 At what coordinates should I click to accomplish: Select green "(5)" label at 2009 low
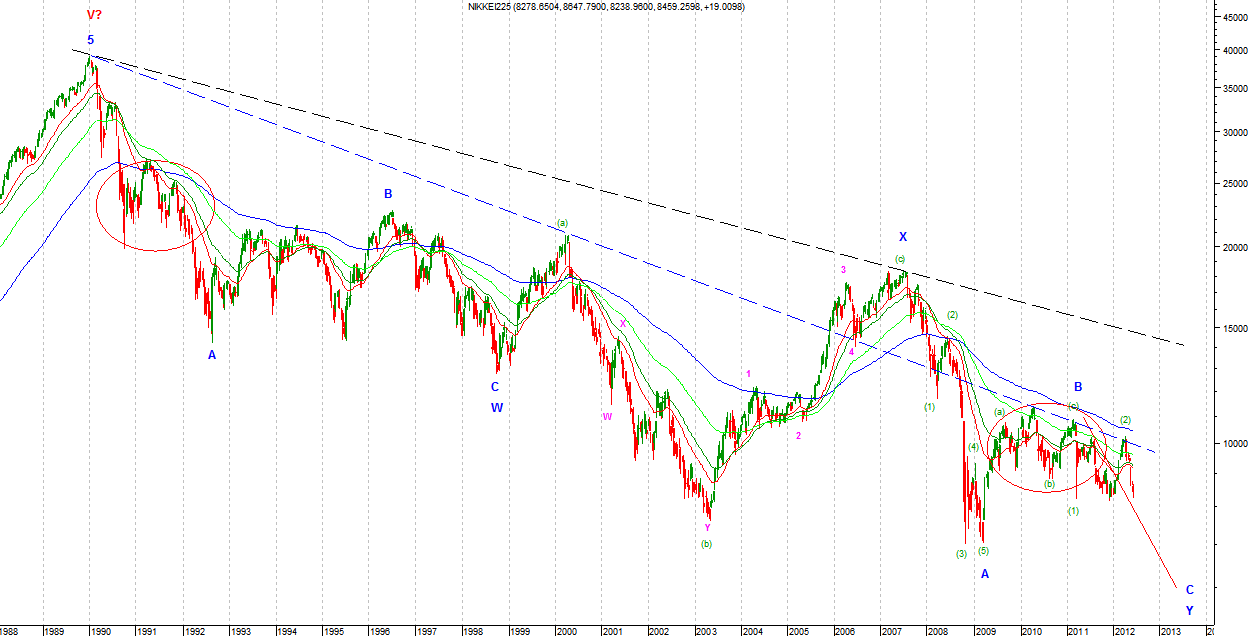984,551
